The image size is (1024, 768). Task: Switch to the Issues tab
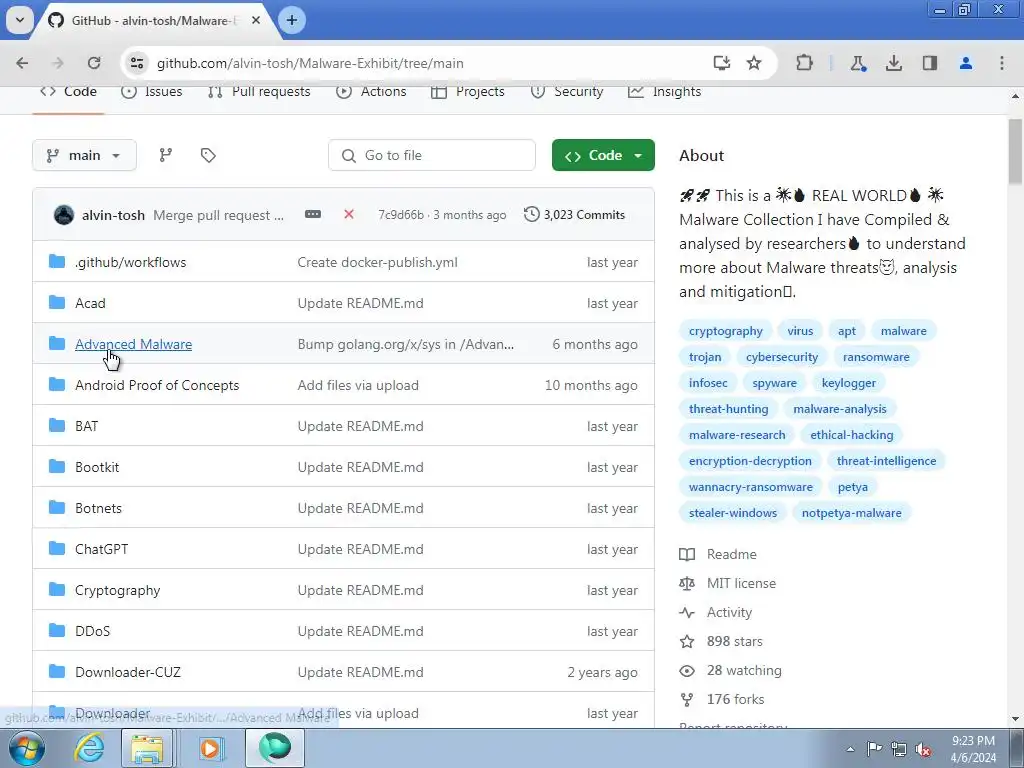point(152,92)
